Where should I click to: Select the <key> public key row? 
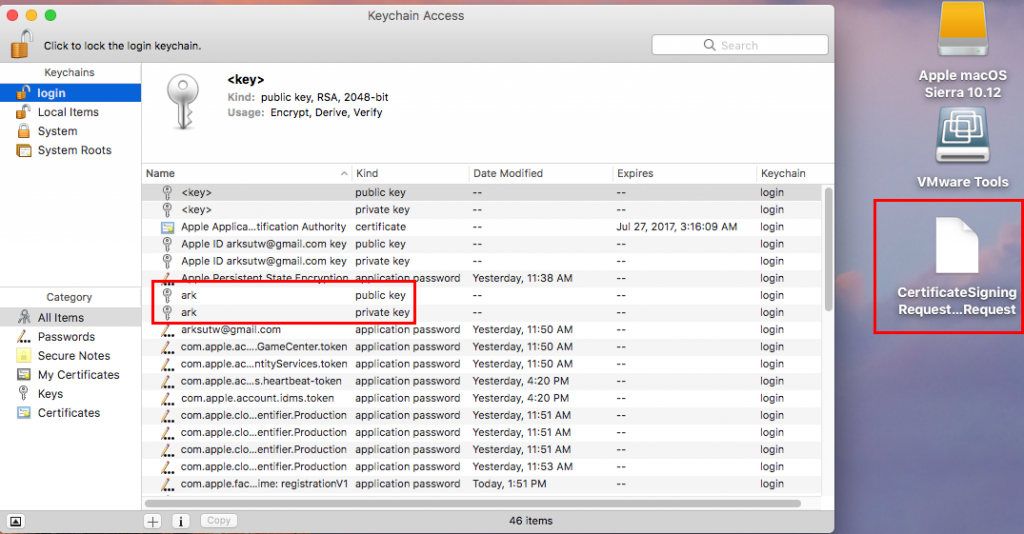coord(482,193)
